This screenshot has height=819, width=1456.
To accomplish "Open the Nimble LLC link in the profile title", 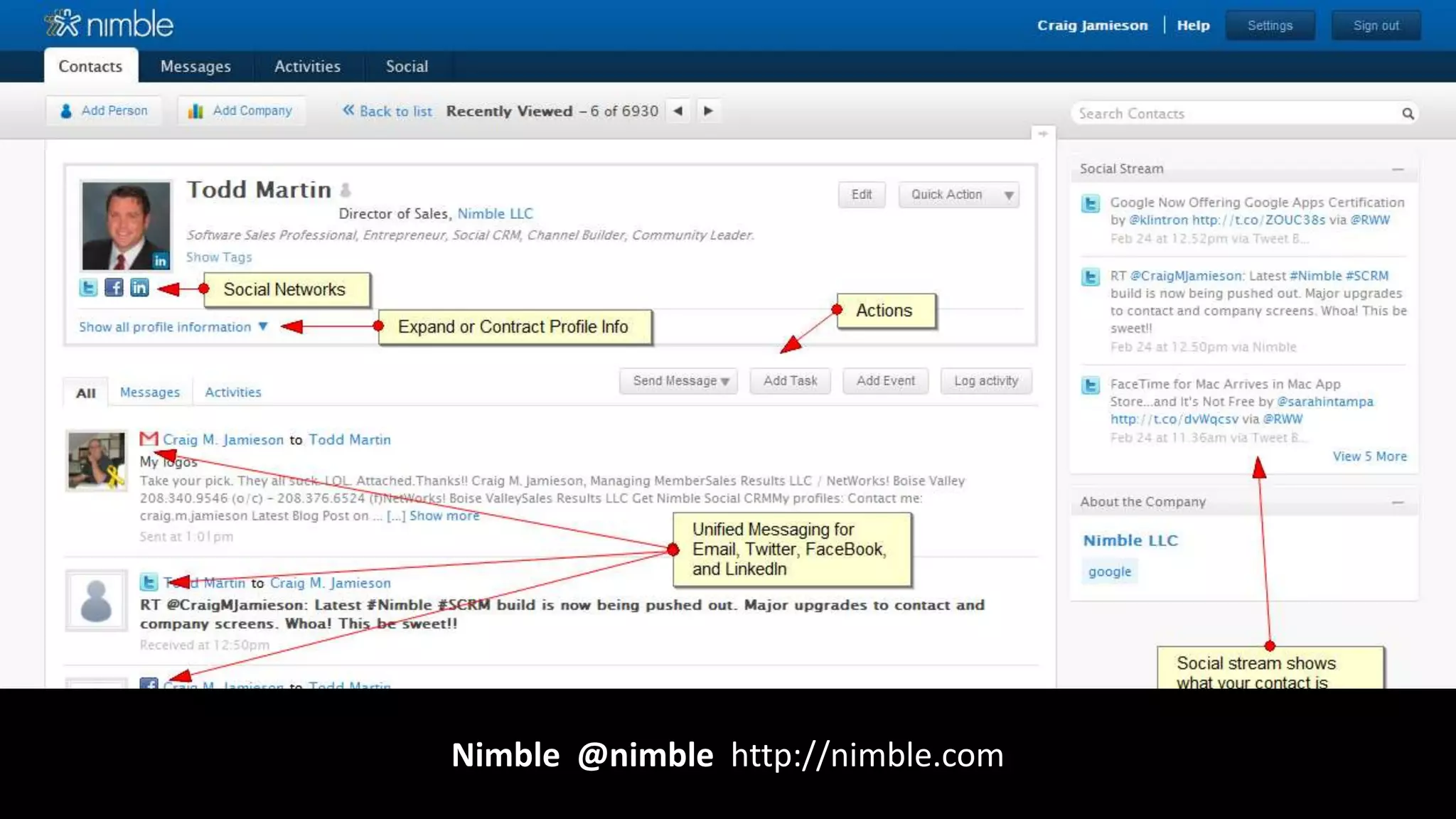I will [x=495, y=213].
